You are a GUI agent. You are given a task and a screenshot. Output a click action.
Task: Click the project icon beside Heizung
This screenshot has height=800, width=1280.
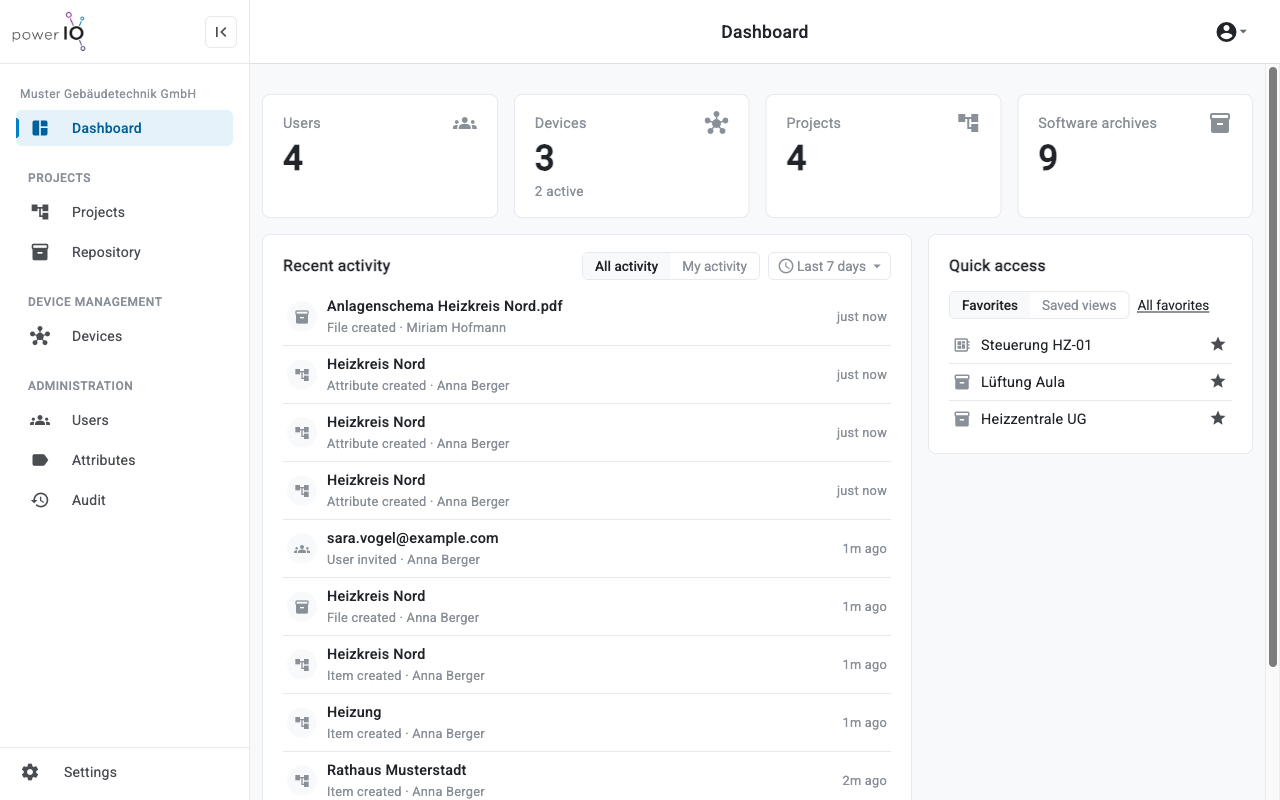[x=300, y=723]
